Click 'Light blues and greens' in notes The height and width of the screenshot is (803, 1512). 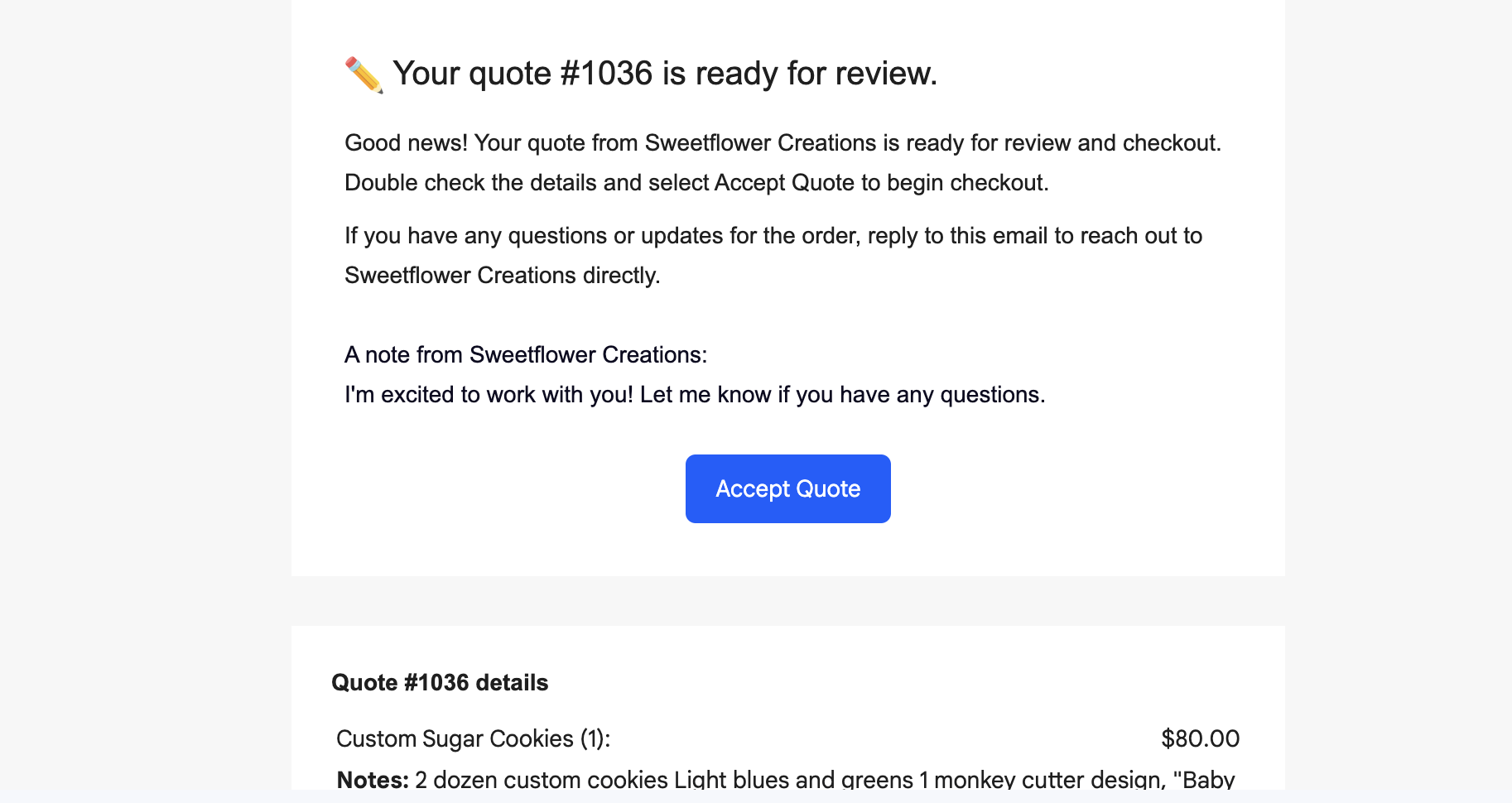(x=793, y=780)
